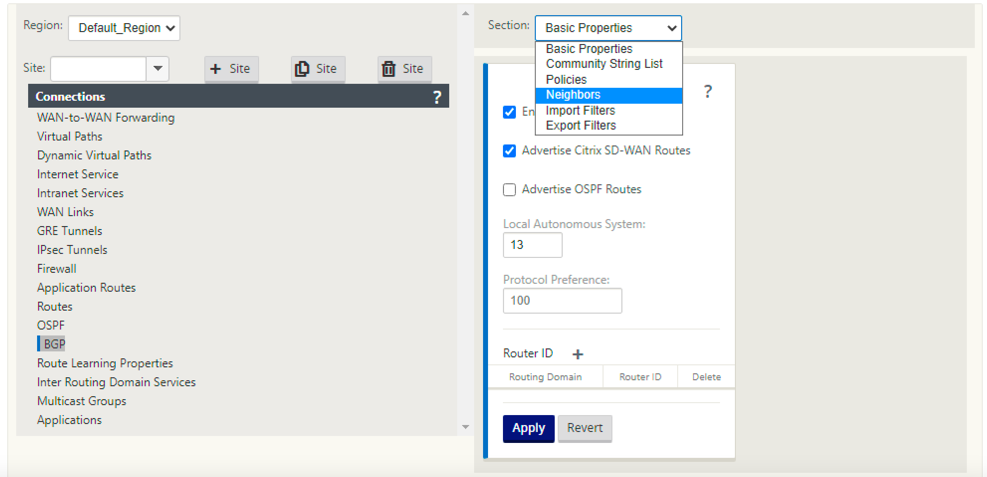Open GRE Tunnels
The width and height of the screenshot is (987, 477).
tap(69, 231)
